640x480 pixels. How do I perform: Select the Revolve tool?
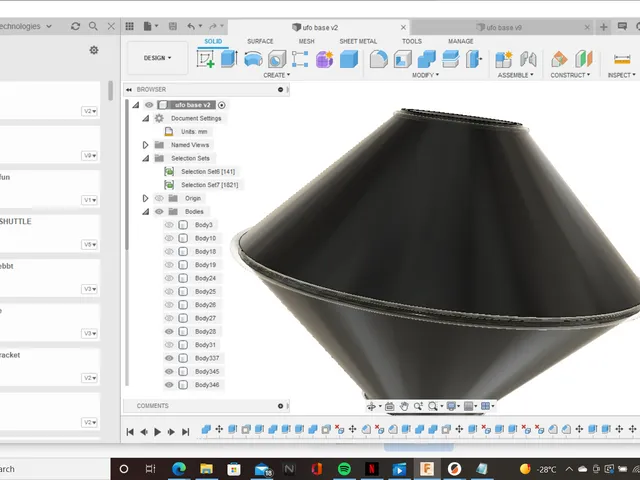coord(253,59)
